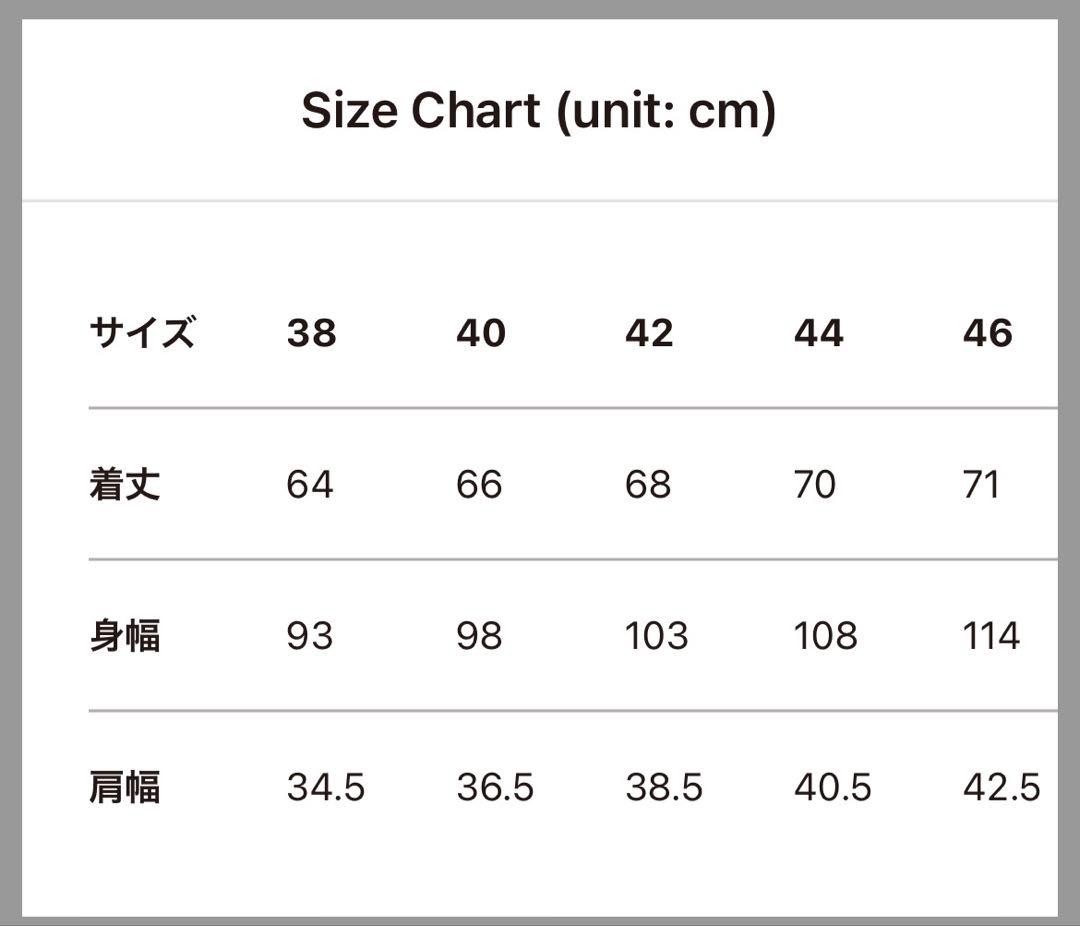Screen dimensions: 1080x926
Task: Click the 着丈 value 64 cell
Action: tap(310, 485)
